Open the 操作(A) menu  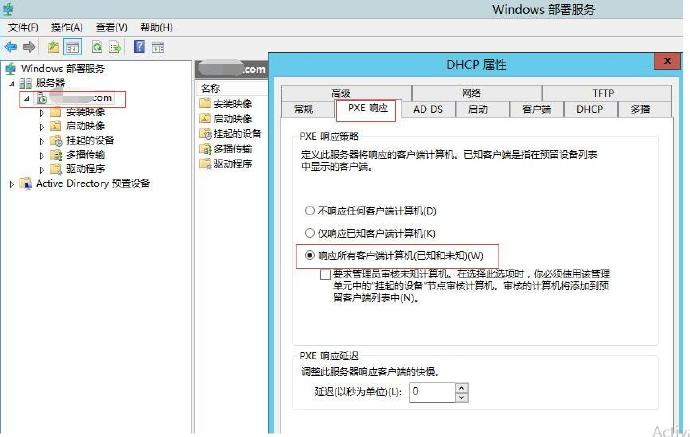(66, 27)
